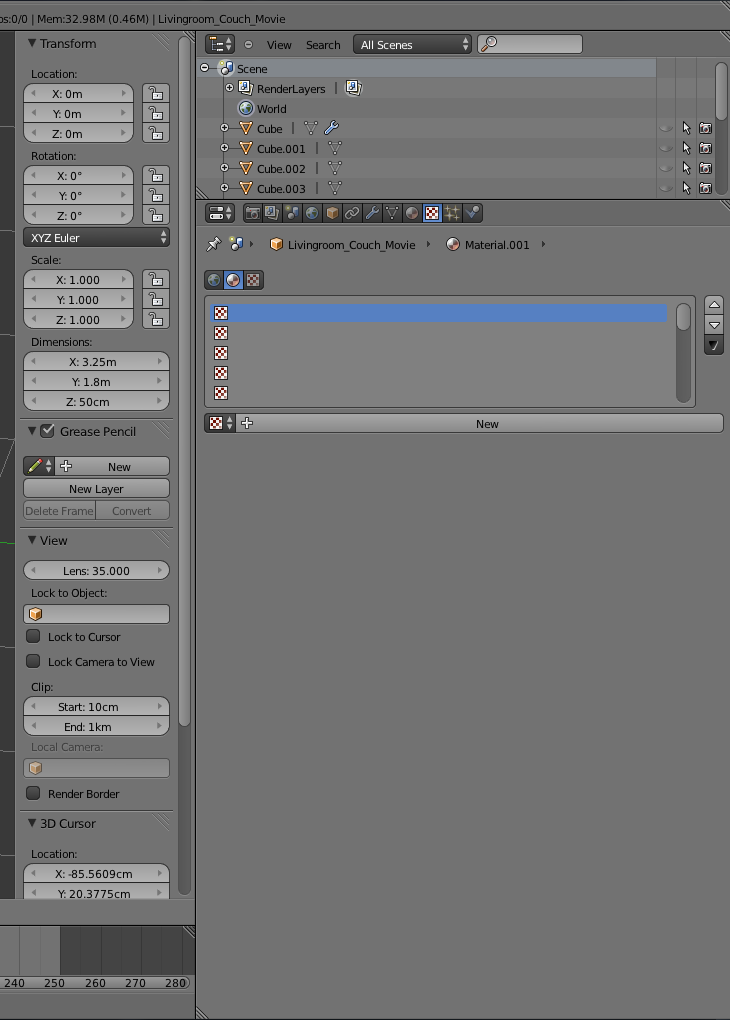Open the Object Constraints properties tab
Screen dimensions: 730x1020
(352, 213)
